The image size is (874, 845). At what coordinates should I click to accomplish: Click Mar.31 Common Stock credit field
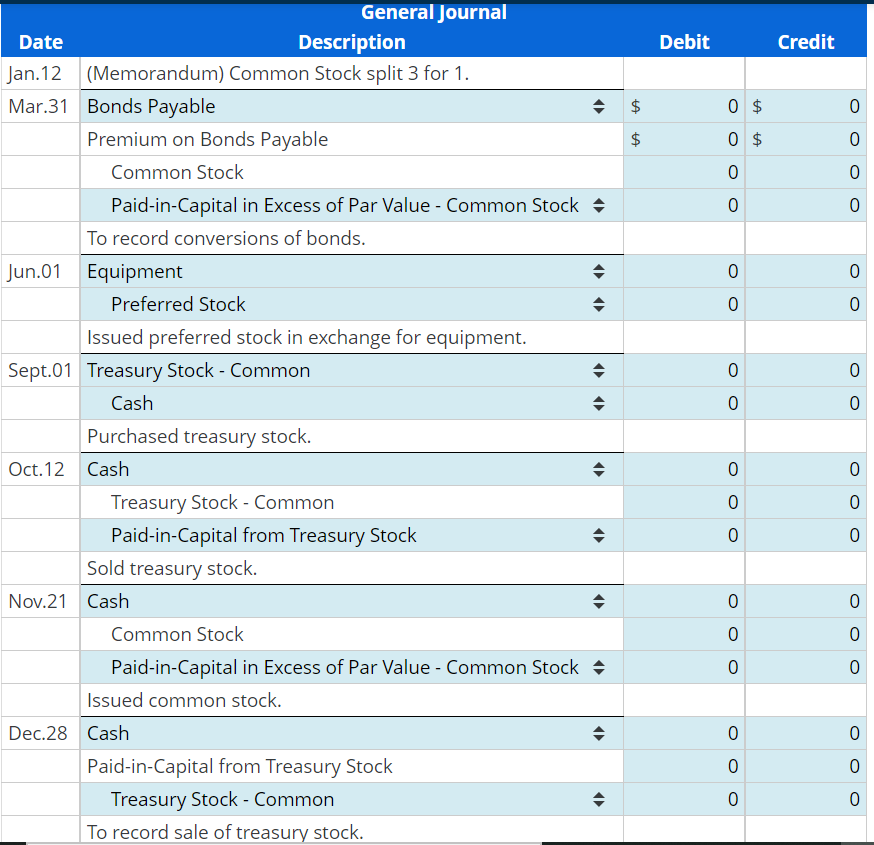806,172
